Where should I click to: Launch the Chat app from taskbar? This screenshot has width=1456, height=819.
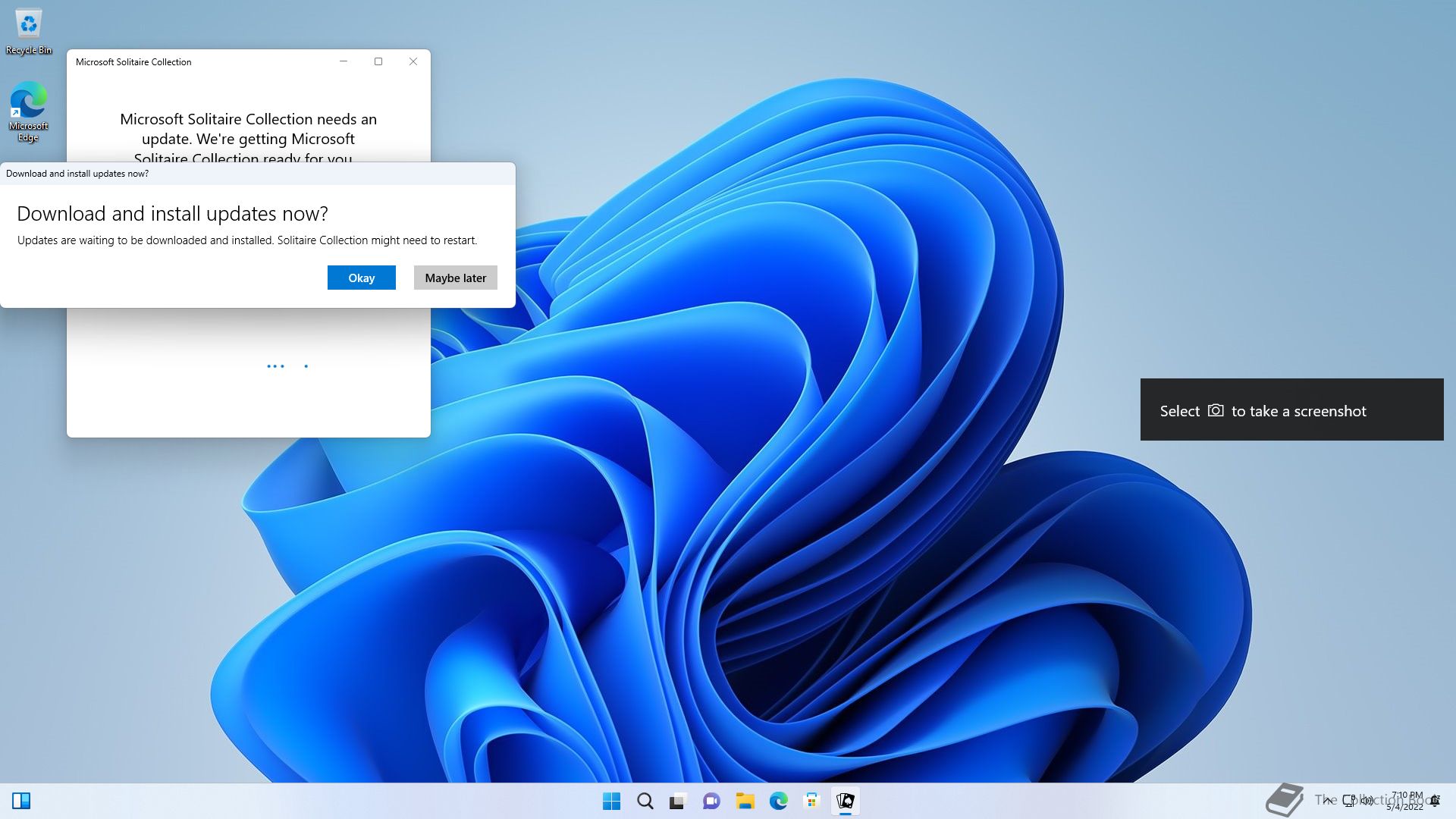pos(711,801)
